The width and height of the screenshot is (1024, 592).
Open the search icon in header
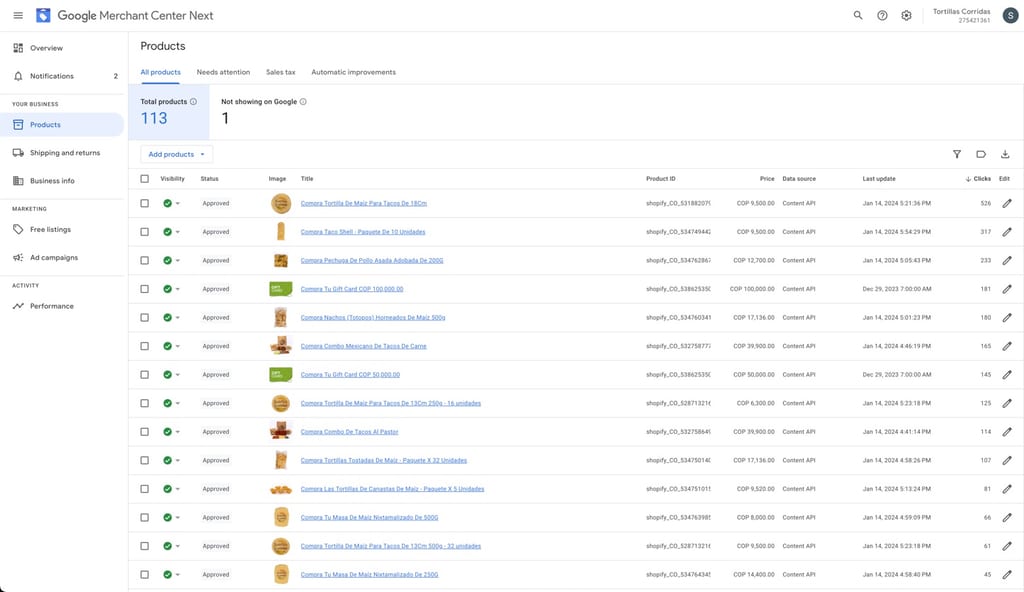pyautogui.click(x=858, y=15)
